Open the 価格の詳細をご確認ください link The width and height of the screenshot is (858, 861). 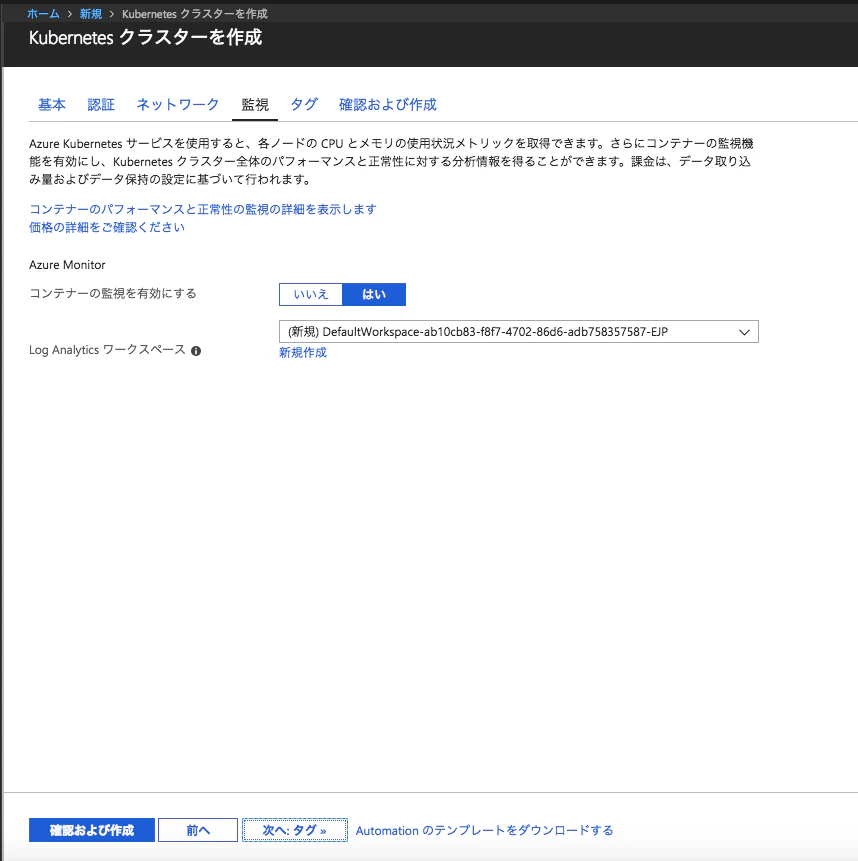point(107,227)
